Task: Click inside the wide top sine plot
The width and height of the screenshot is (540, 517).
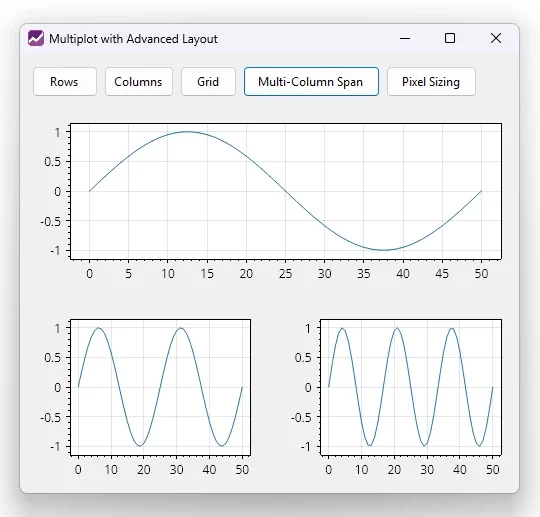Action: pos(286,191)
